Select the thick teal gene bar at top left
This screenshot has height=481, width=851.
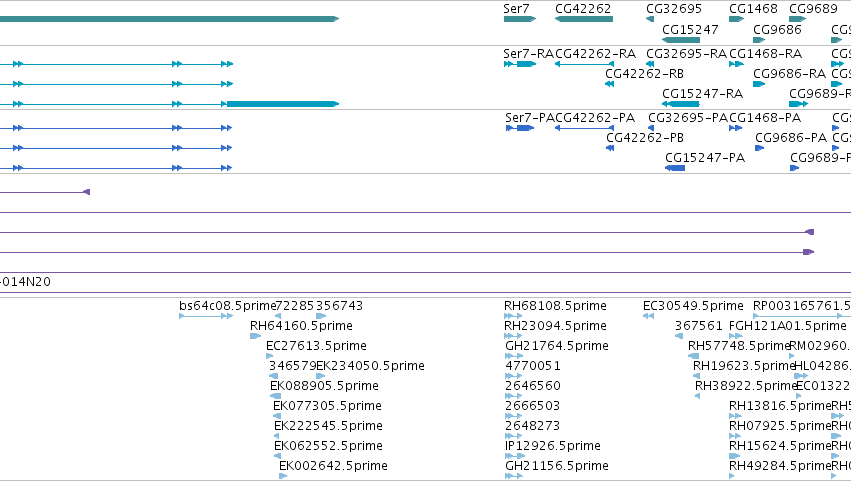click(169, 19)
